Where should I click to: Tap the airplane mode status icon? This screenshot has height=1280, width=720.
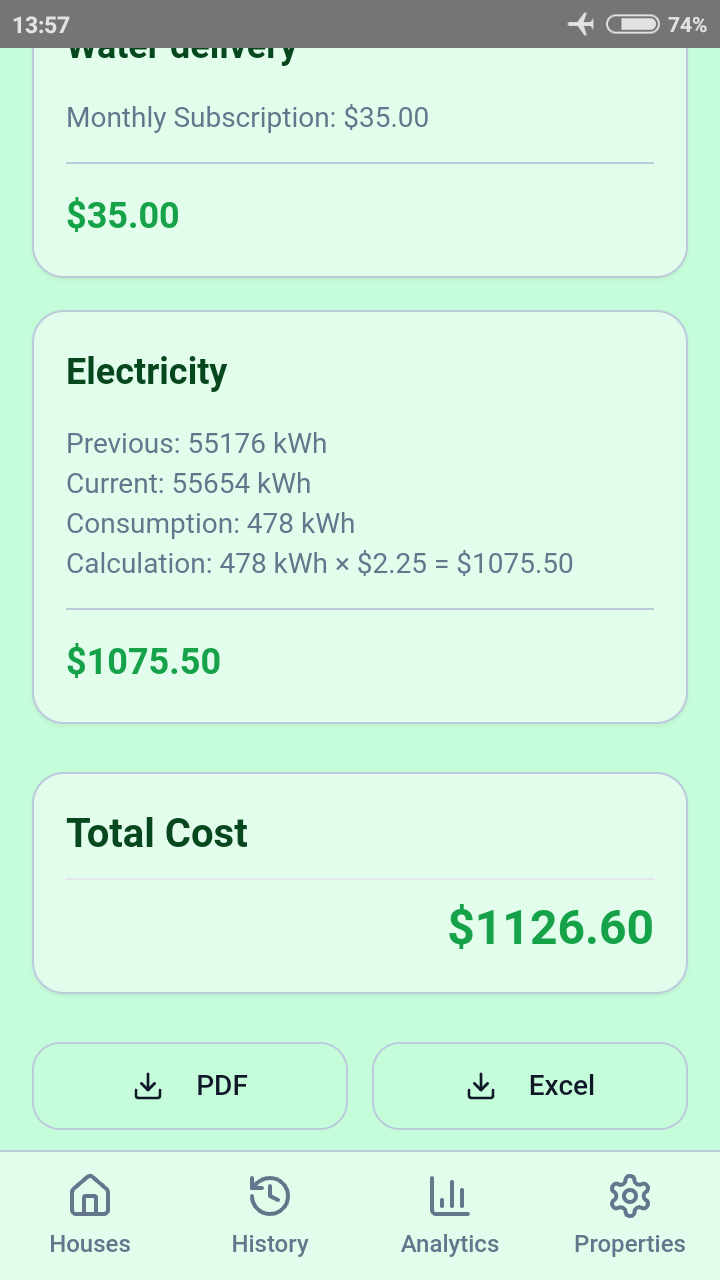[x=581, y=24]
